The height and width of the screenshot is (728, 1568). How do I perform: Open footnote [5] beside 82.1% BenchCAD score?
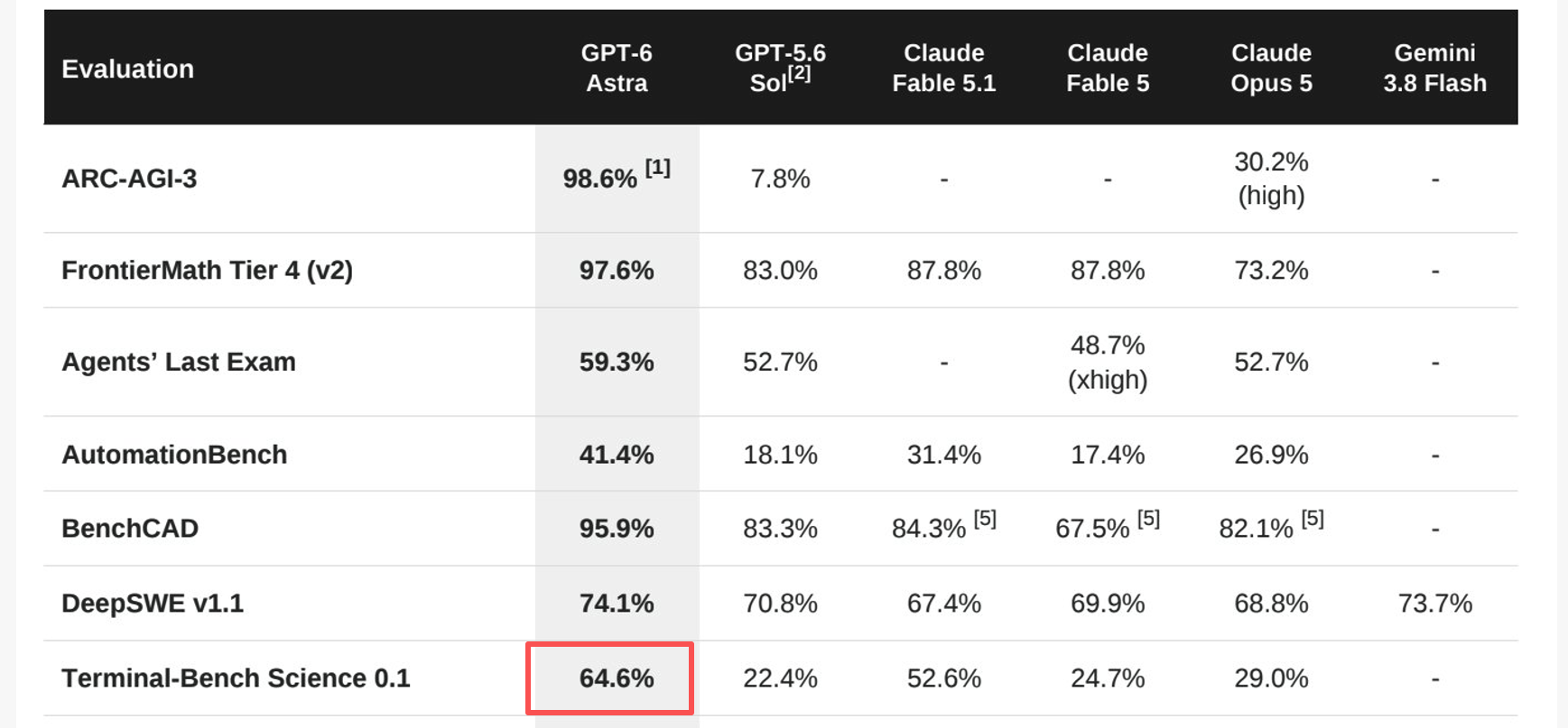(x=1313, y=519)
